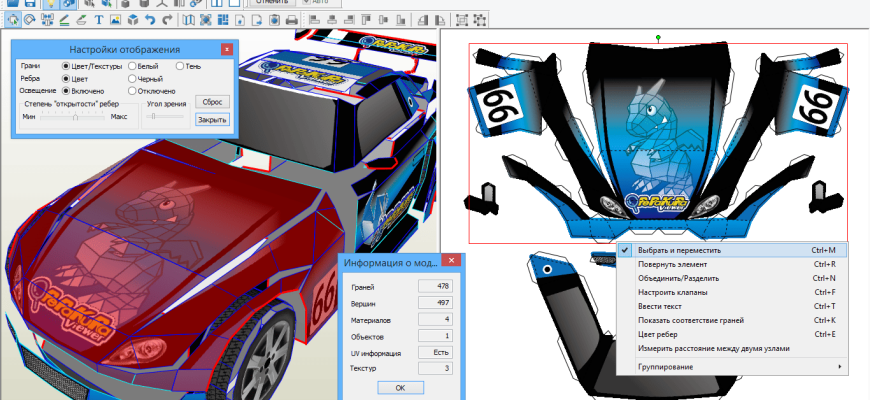Click the Граней value field 478

pyautogui.click(x=435, y=287)
